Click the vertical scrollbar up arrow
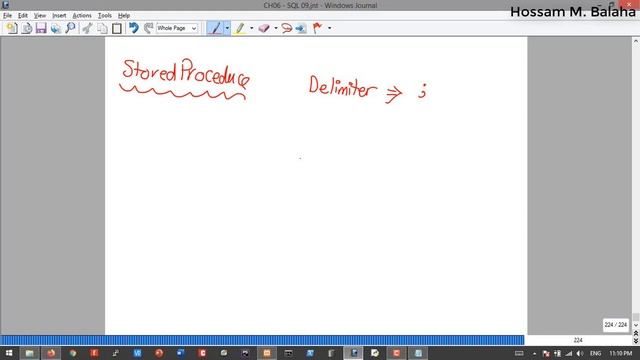 636,41
